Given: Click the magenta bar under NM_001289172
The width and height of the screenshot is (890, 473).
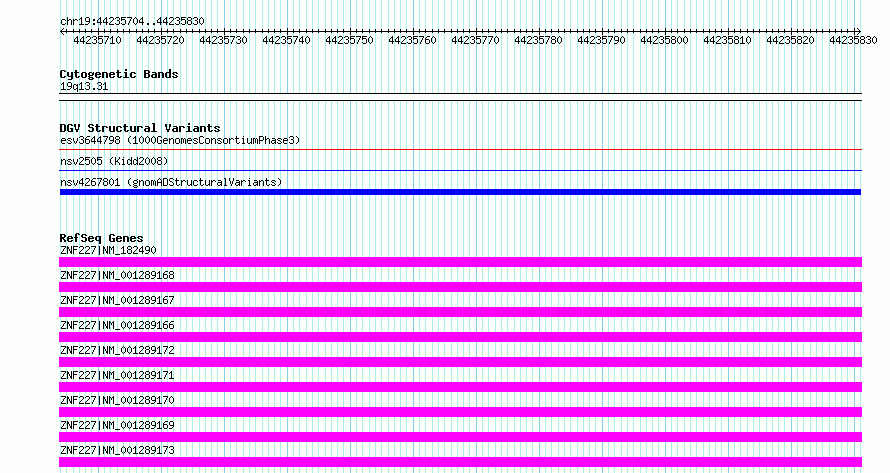Looking at the screenshot, I should 460,362.
